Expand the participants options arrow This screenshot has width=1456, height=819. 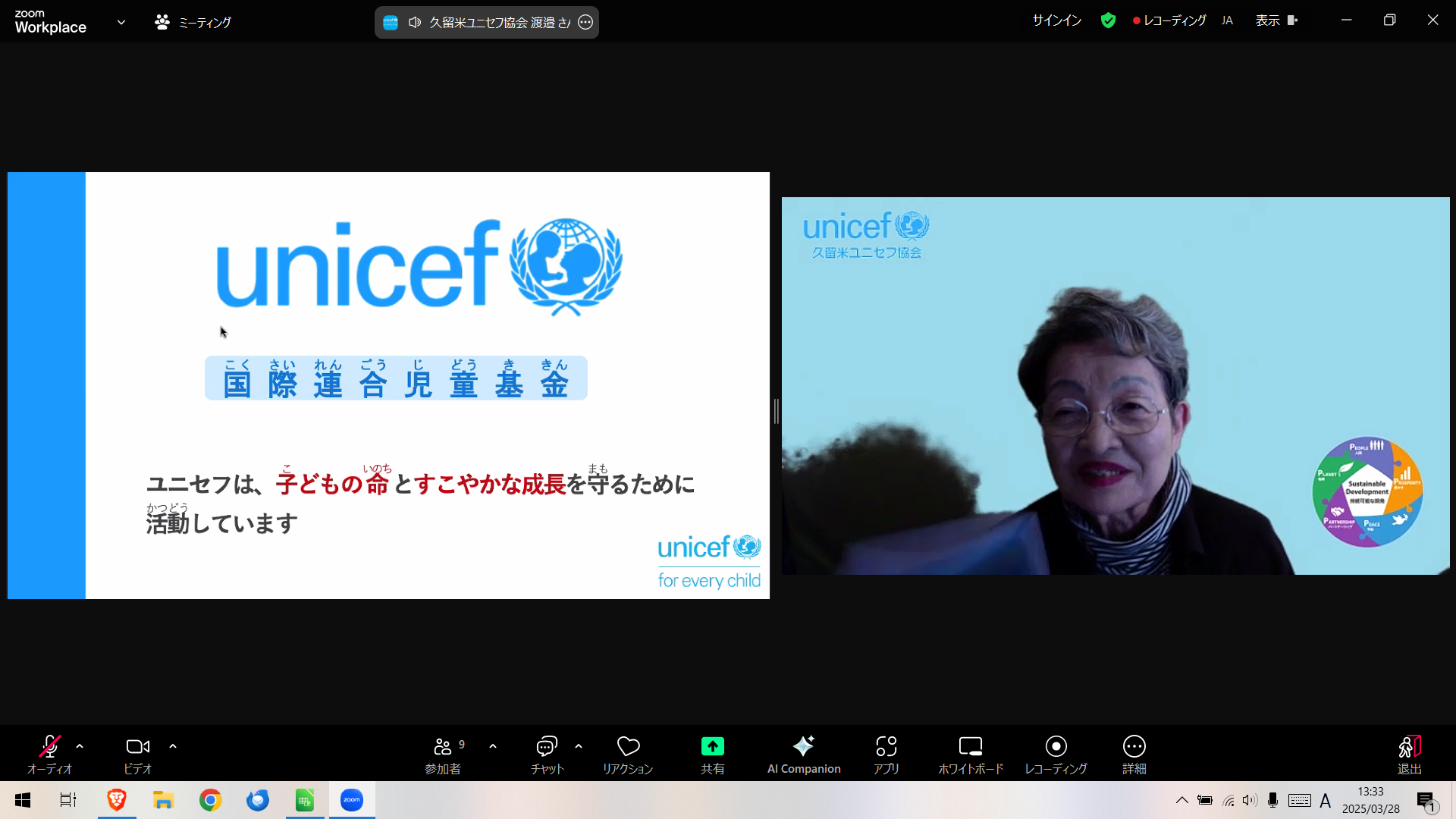[493, 747]
